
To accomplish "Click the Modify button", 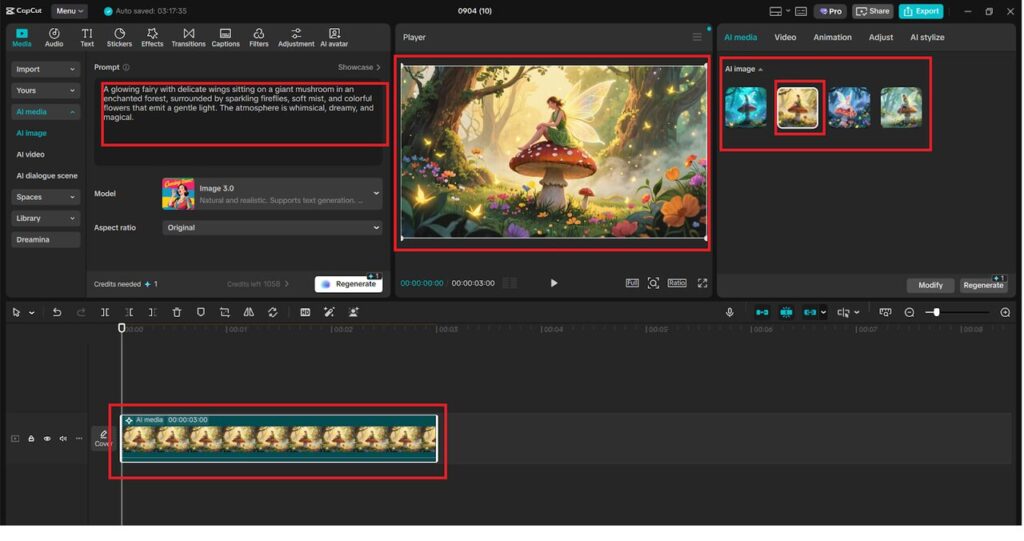I will 930,285.
